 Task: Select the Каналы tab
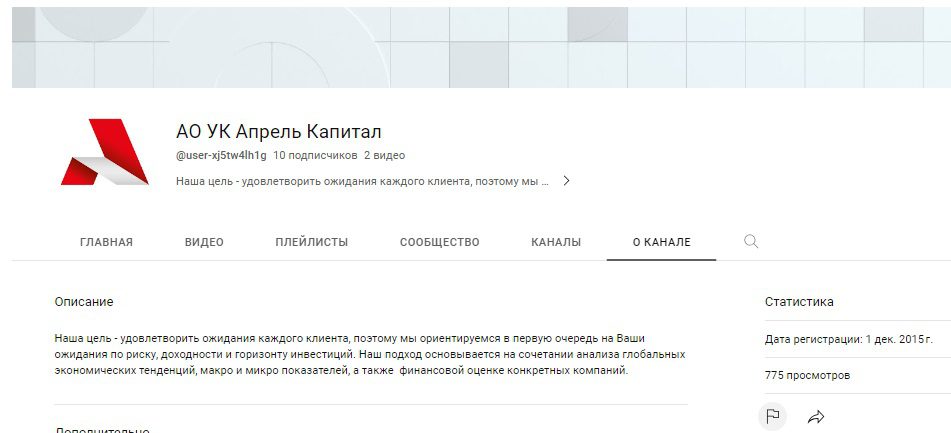556,242
